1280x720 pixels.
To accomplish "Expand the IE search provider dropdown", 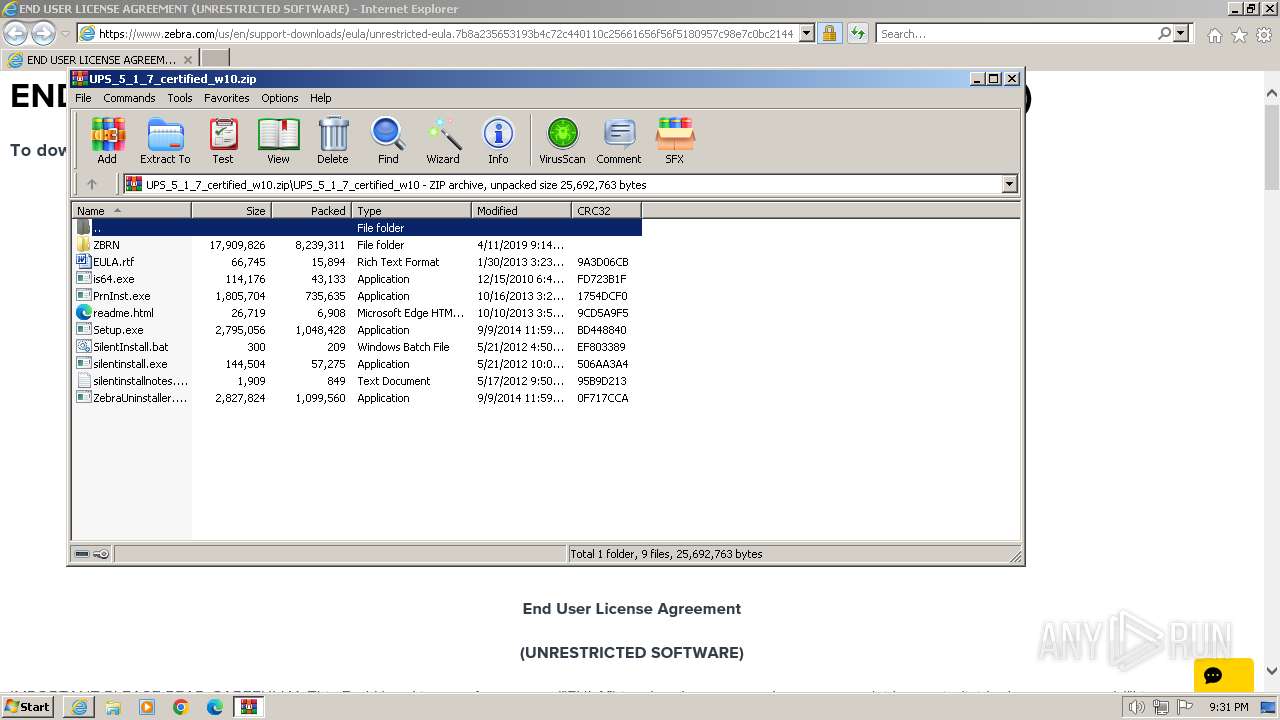I will point(1181,33).
